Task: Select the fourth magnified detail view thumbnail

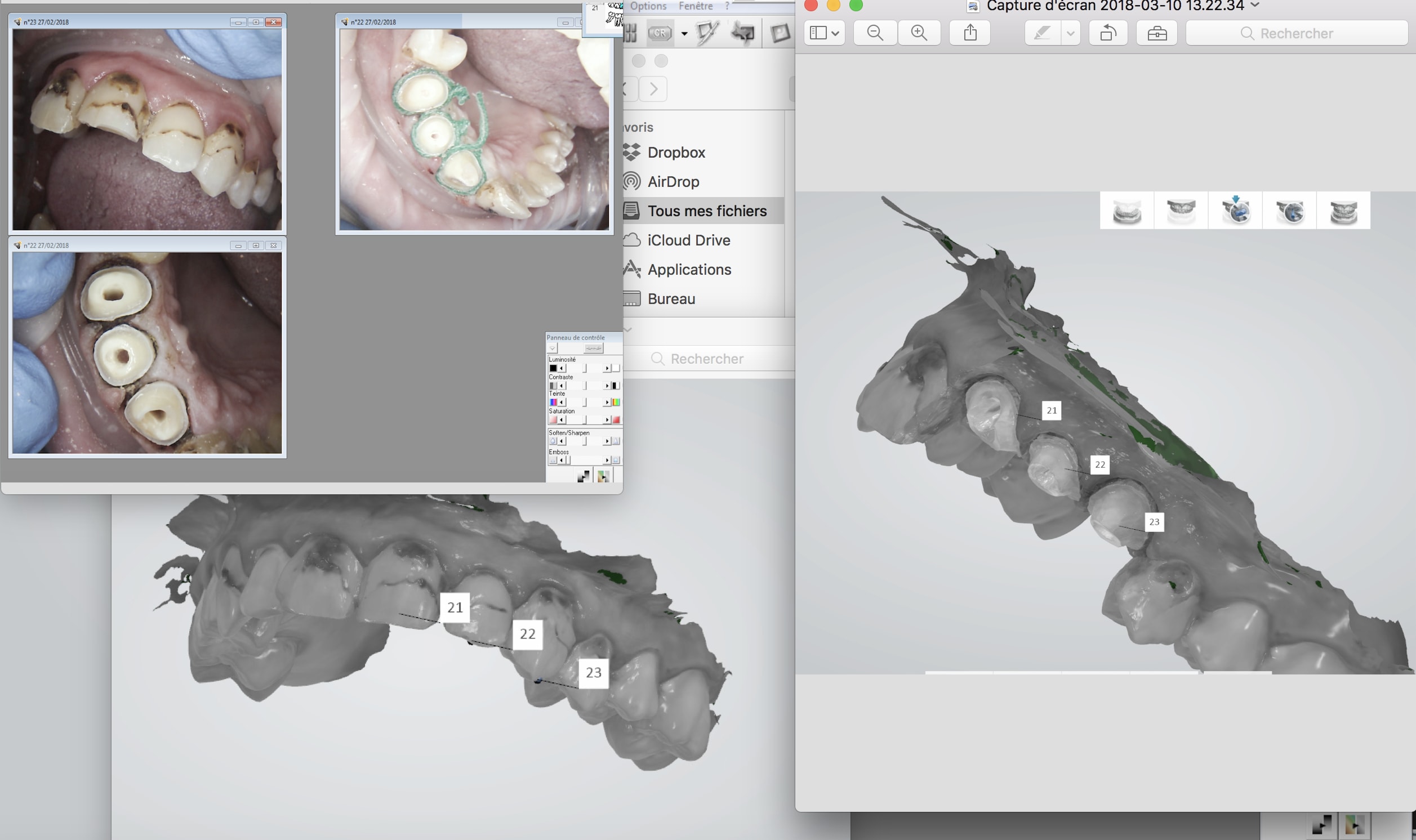Action: pyautogui.click(x=1290, y=211)
